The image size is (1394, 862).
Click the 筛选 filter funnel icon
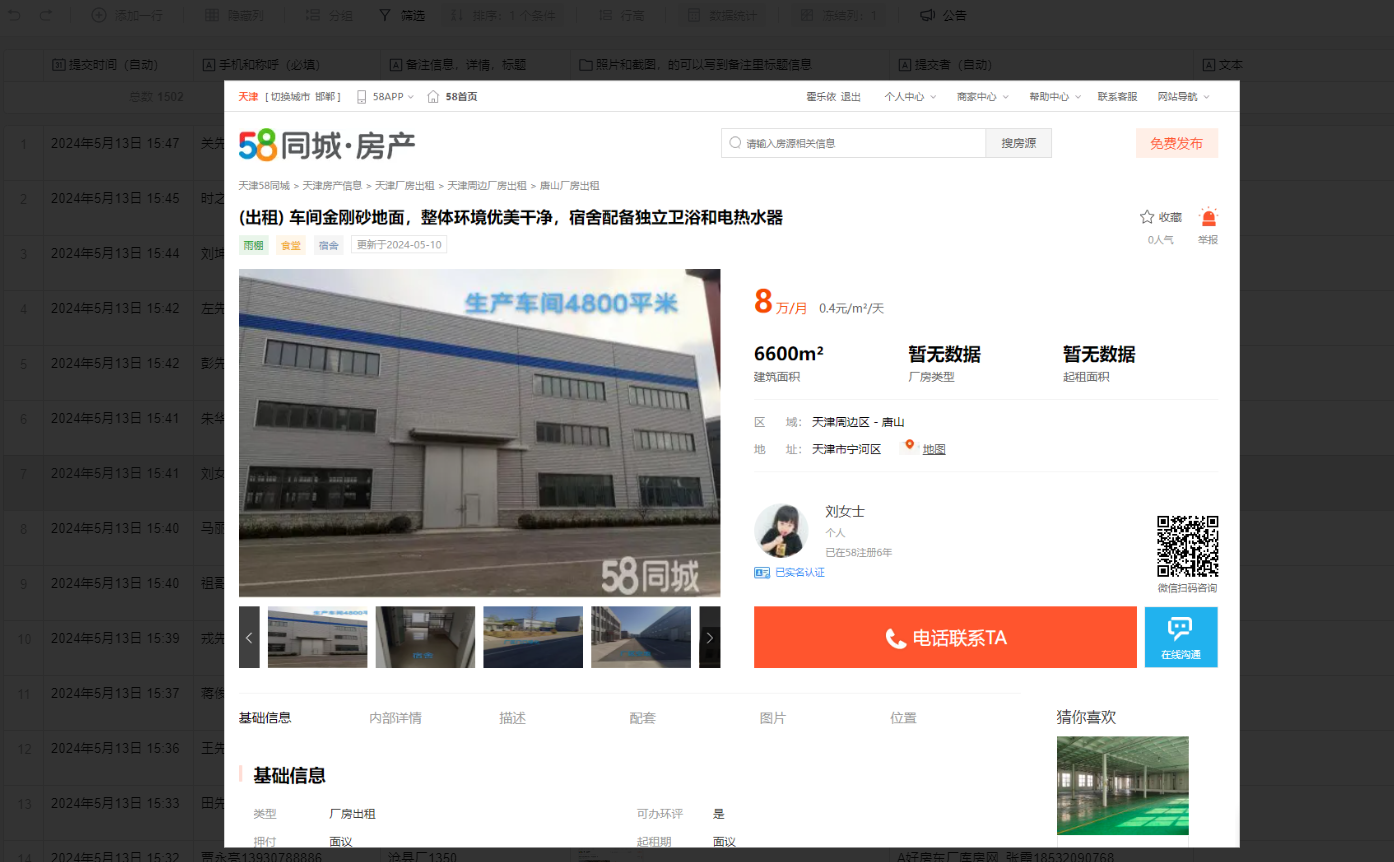pyautogui.click(x=385, y=15)
